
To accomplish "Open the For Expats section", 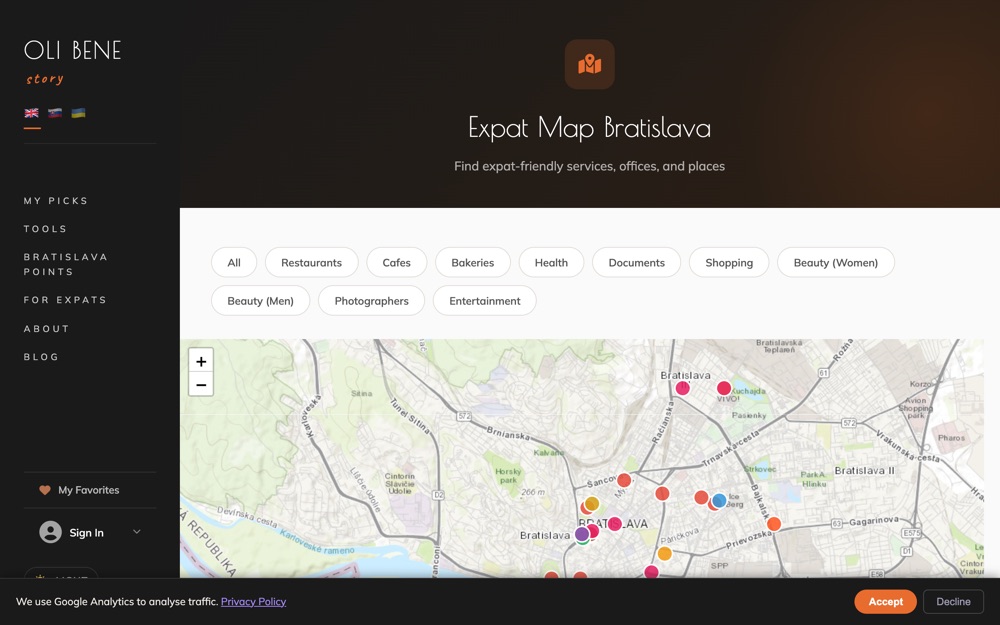I will pyautogui.click(x=65, y=300).
